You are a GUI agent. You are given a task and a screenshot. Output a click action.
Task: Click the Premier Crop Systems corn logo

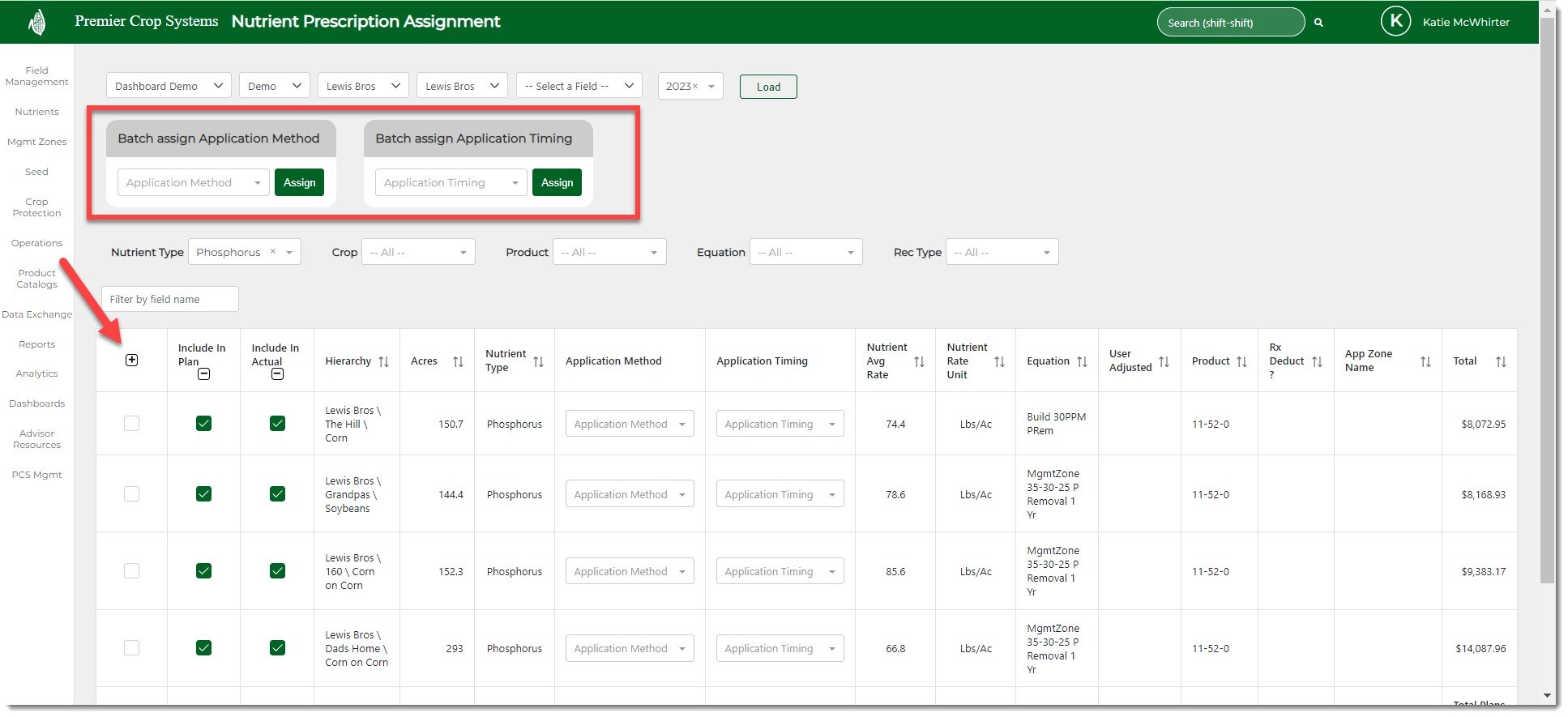[x=36, y=22]
